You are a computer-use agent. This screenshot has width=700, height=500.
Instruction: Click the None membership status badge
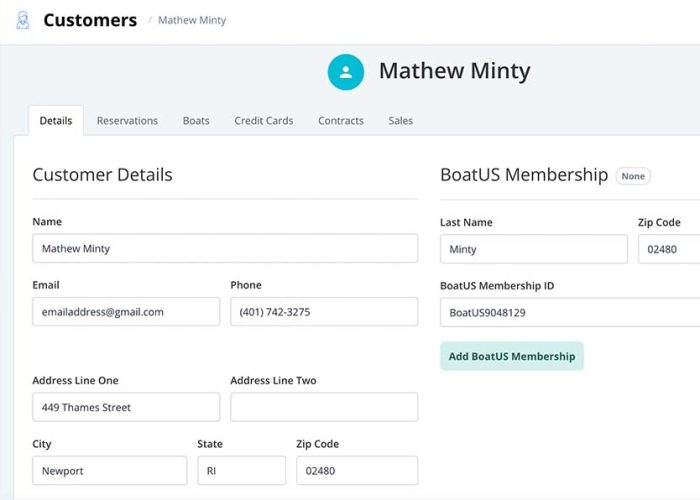[633, 176]
